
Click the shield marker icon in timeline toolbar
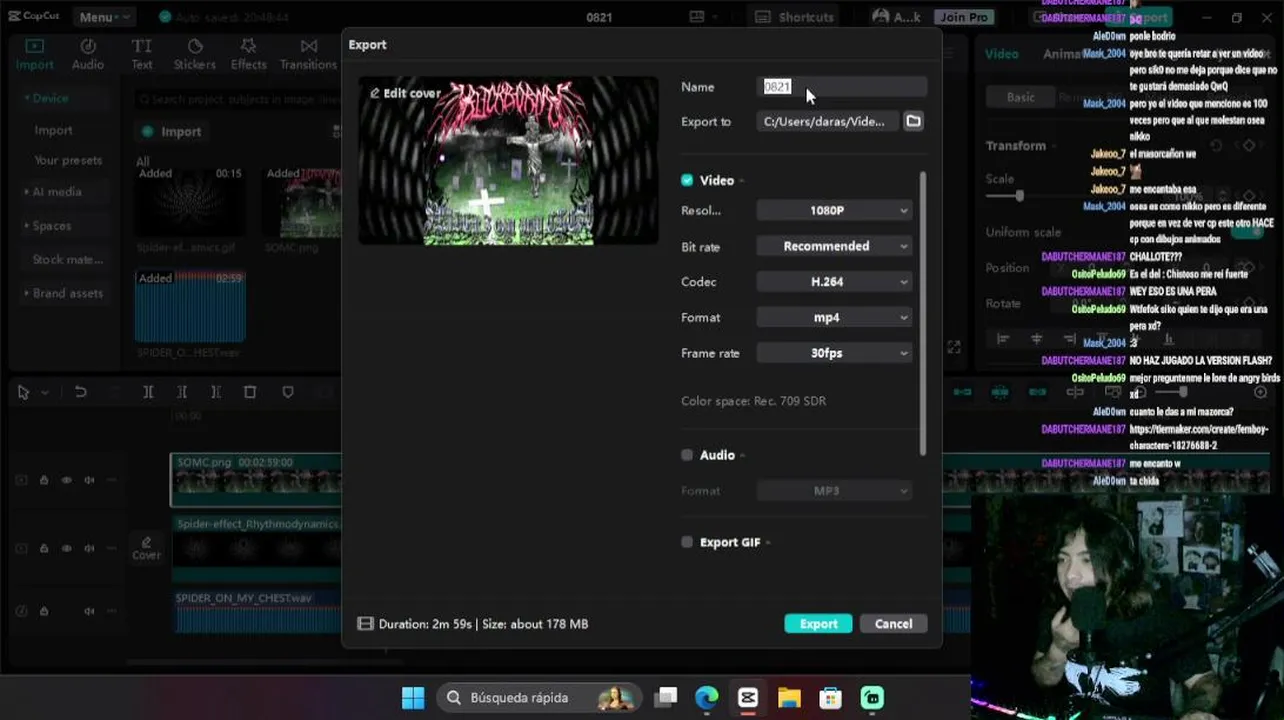coord(288,392)
